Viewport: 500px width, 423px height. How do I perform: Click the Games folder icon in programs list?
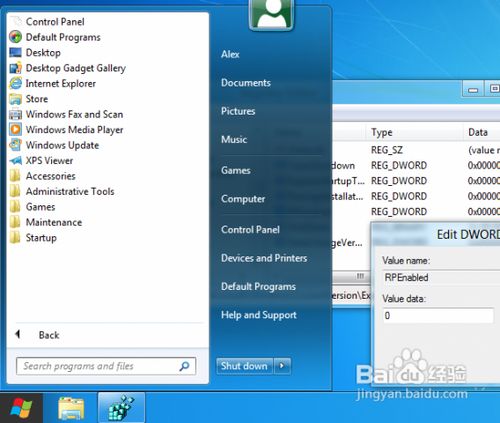(x=15, y=207)
